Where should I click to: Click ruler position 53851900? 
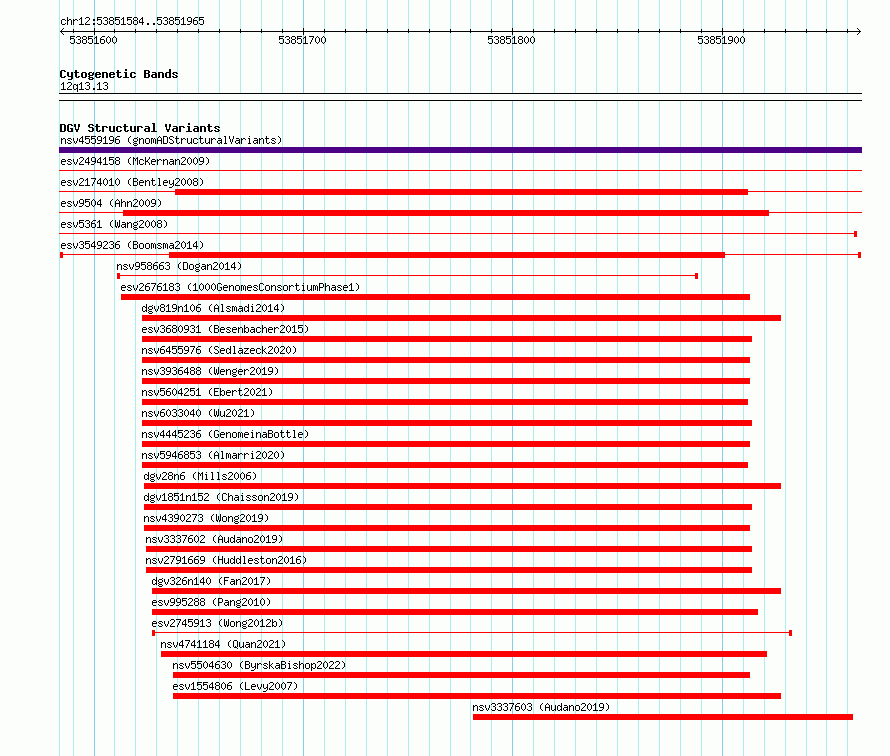tap(721, 40)
